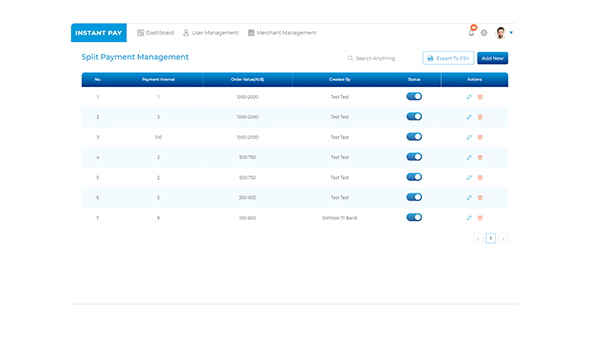Go to next page of results
The width and height of the screenshot is (590, 360).
[x=503, y=238]
